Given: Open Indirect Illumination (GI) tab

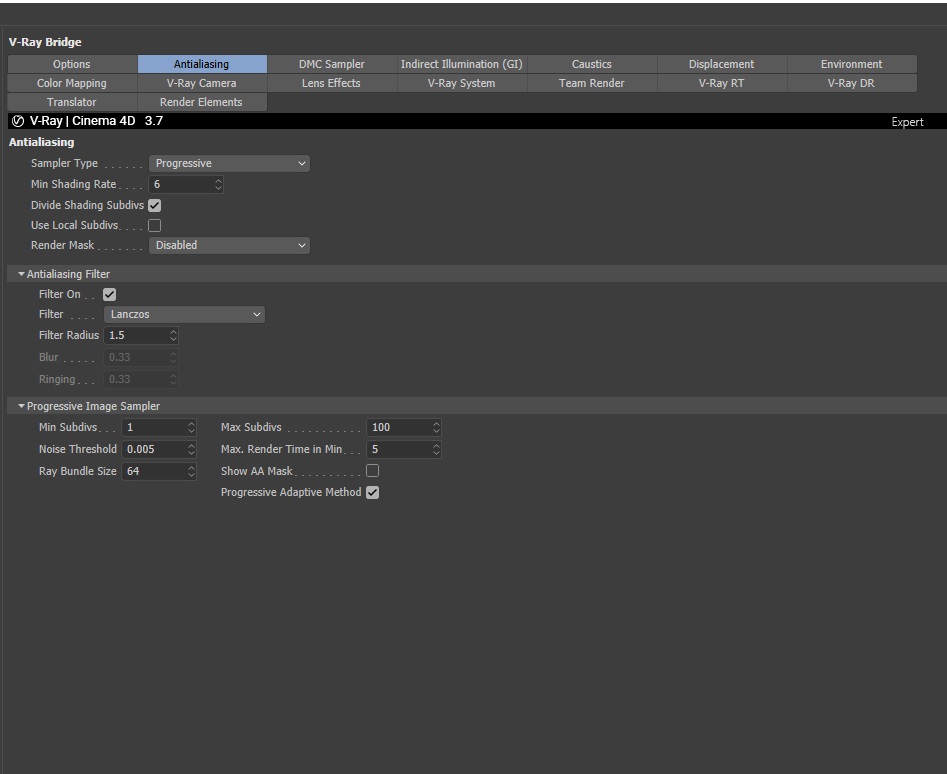Looking at the screenshot, I should tap(462, 64).
